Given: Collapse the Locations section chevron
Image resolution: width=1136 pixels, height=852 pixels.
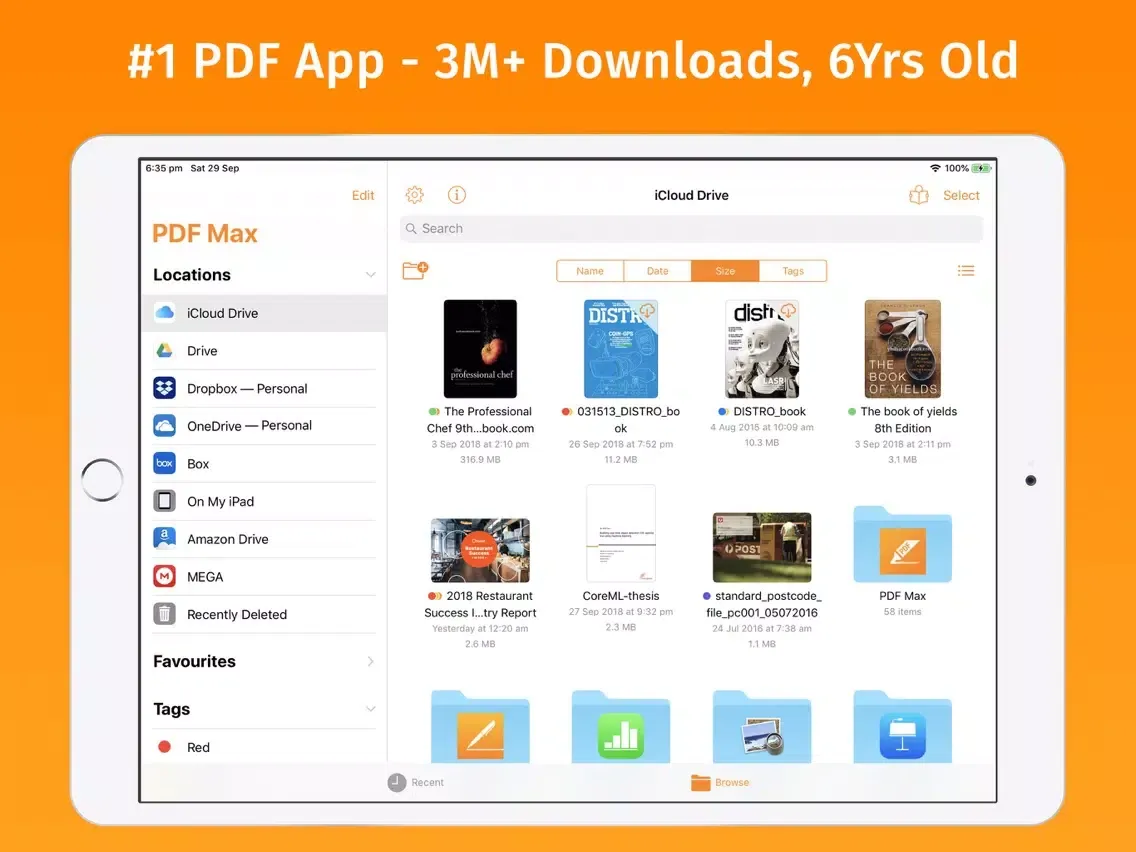Looking at the screenshot, I should 370,275.
